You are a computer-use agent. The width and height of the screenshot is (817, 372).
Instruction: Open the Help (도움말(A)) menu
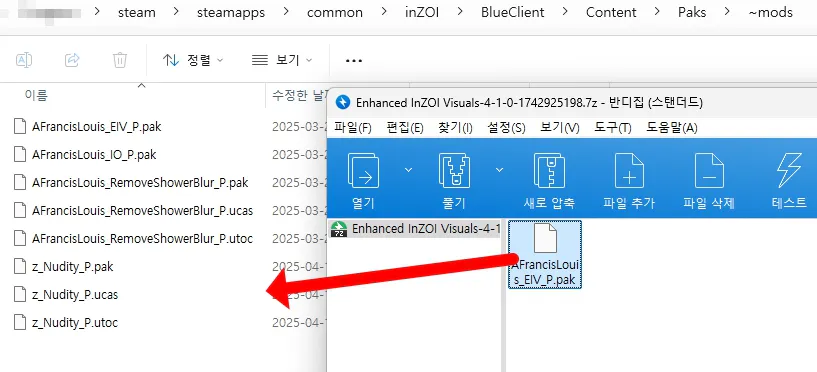[672, 128]
